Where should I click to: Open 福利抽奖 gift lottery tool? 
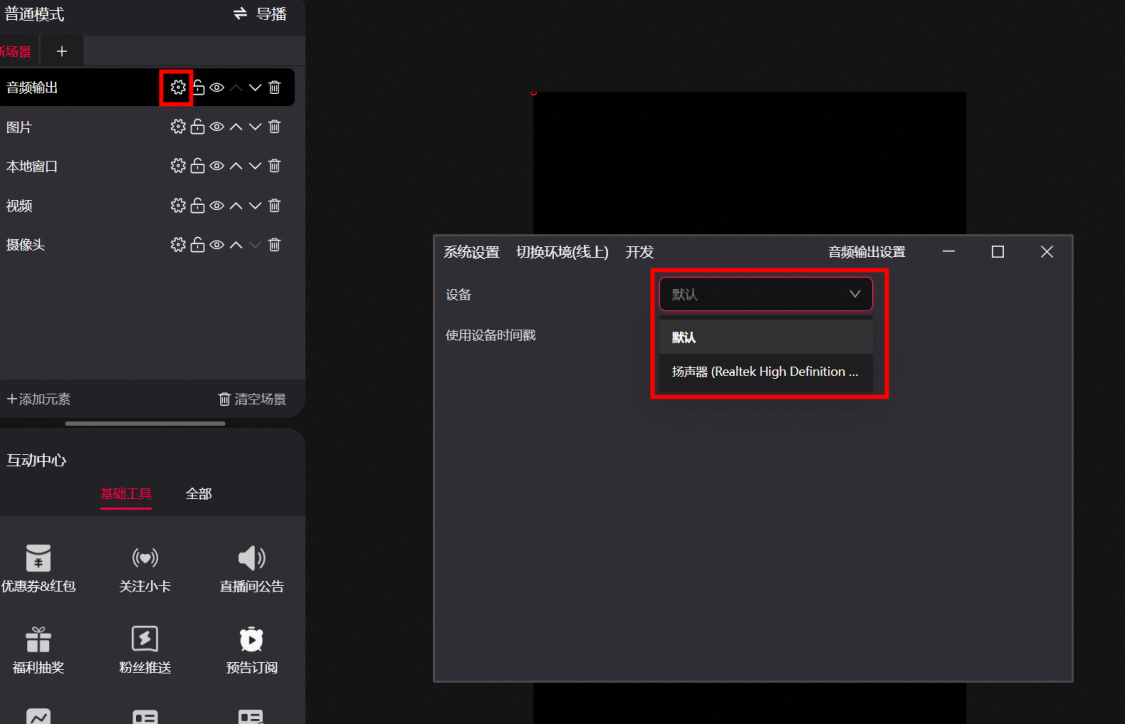coord(38,649)
